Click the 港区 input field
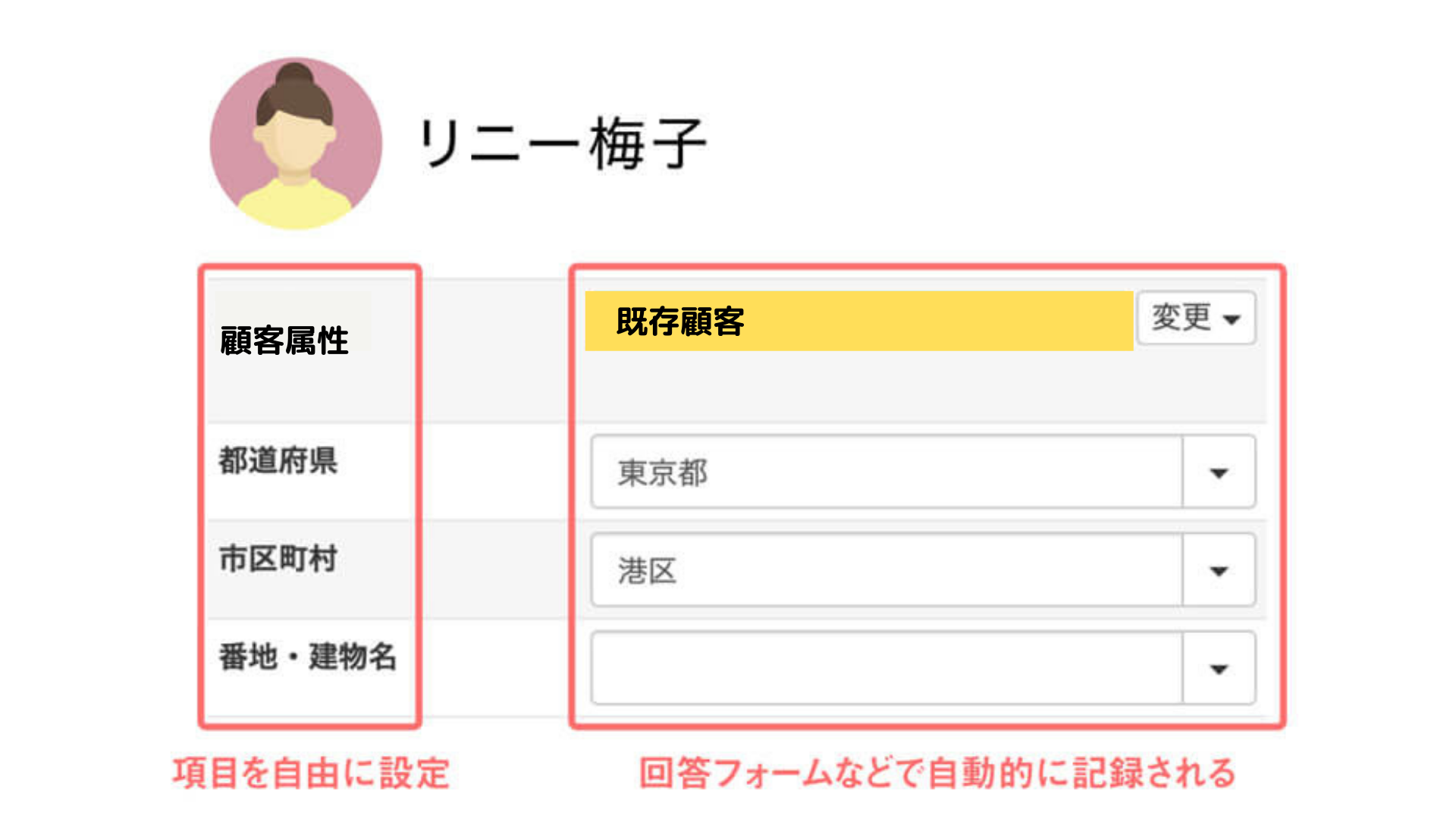 [x=886, y=570]
